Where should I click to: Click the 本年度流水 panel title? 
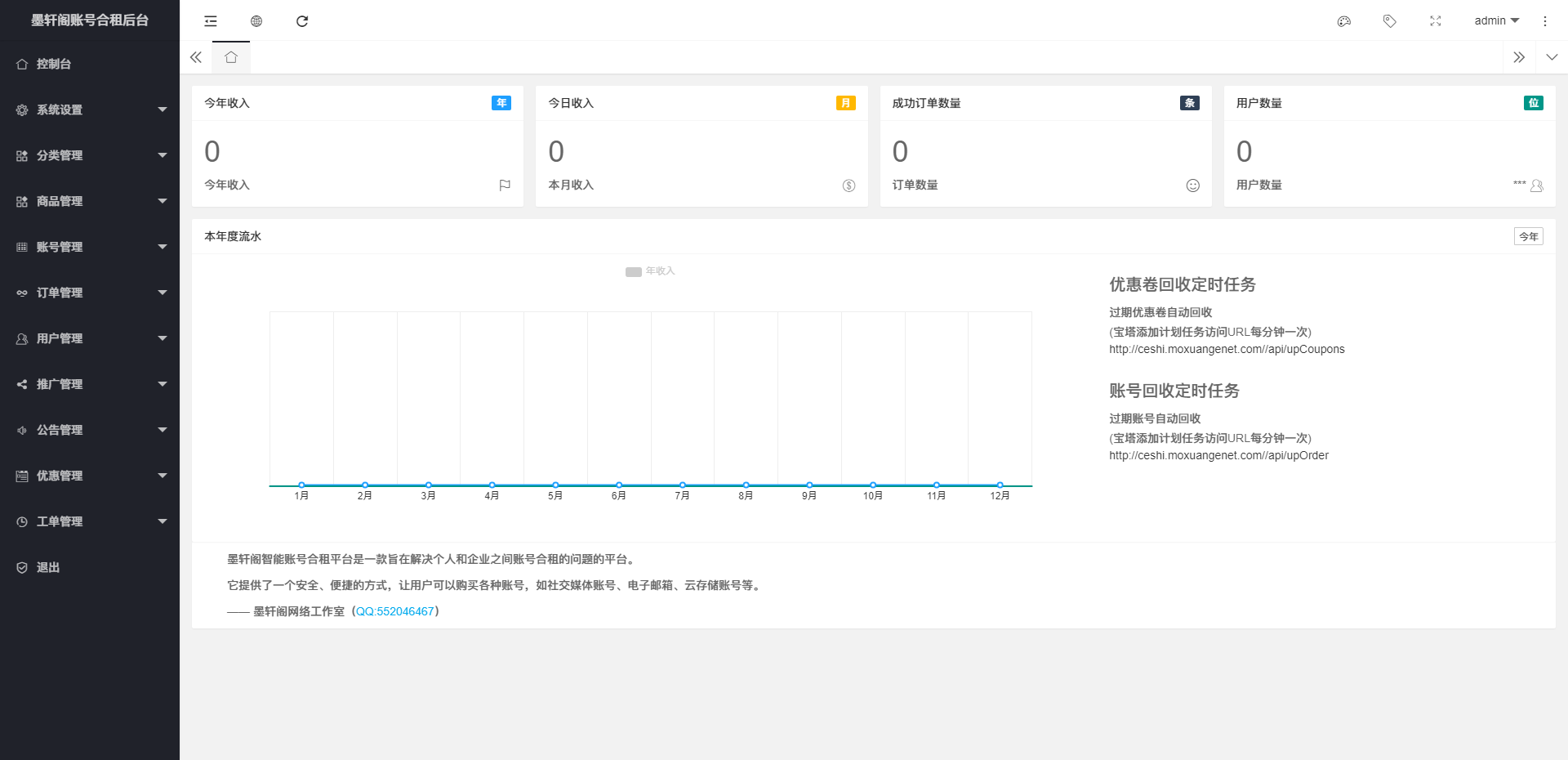(233, 236)
